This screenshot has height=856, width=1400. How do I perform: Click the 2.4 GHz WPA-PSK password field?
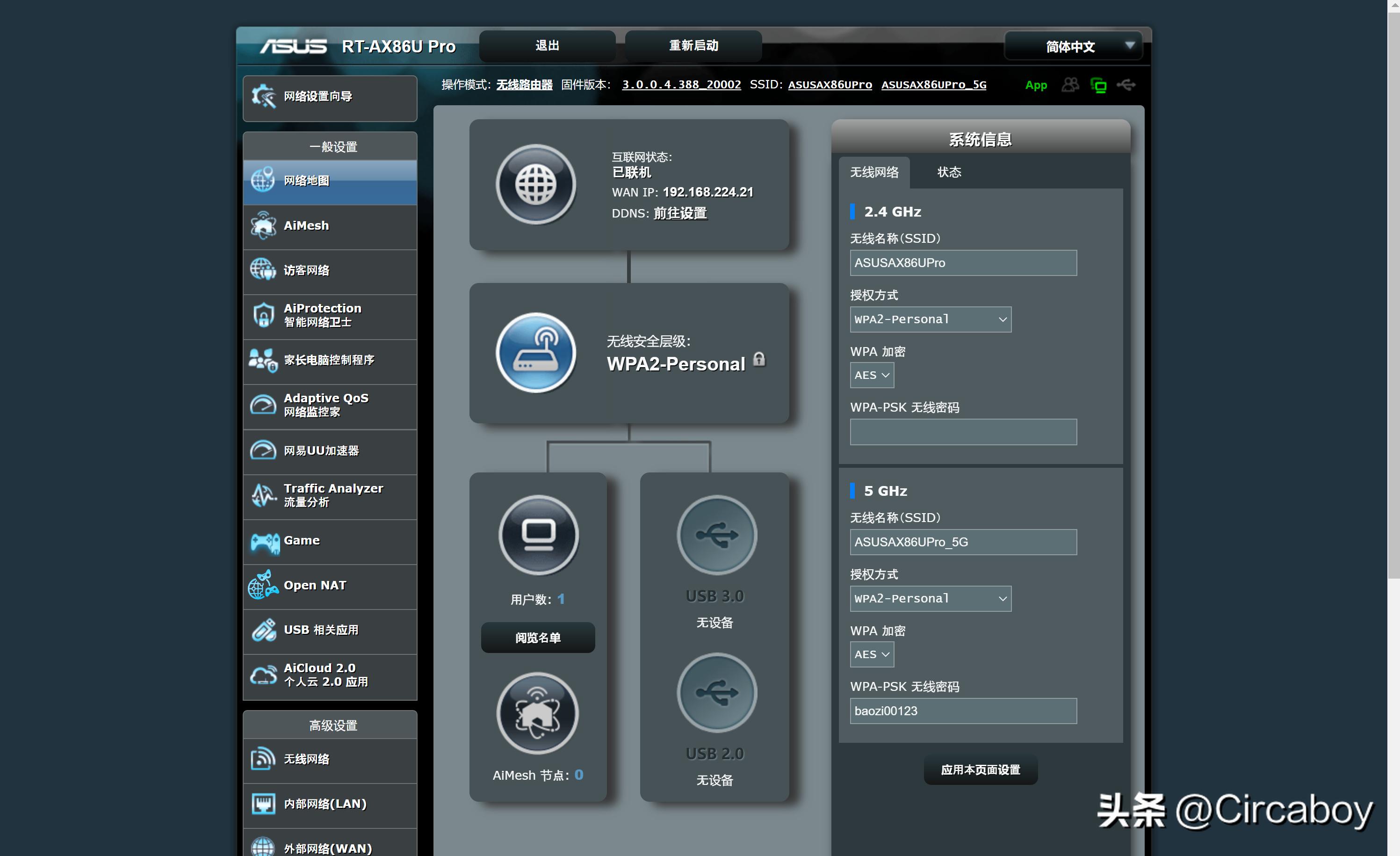click(x=962, y=432)
